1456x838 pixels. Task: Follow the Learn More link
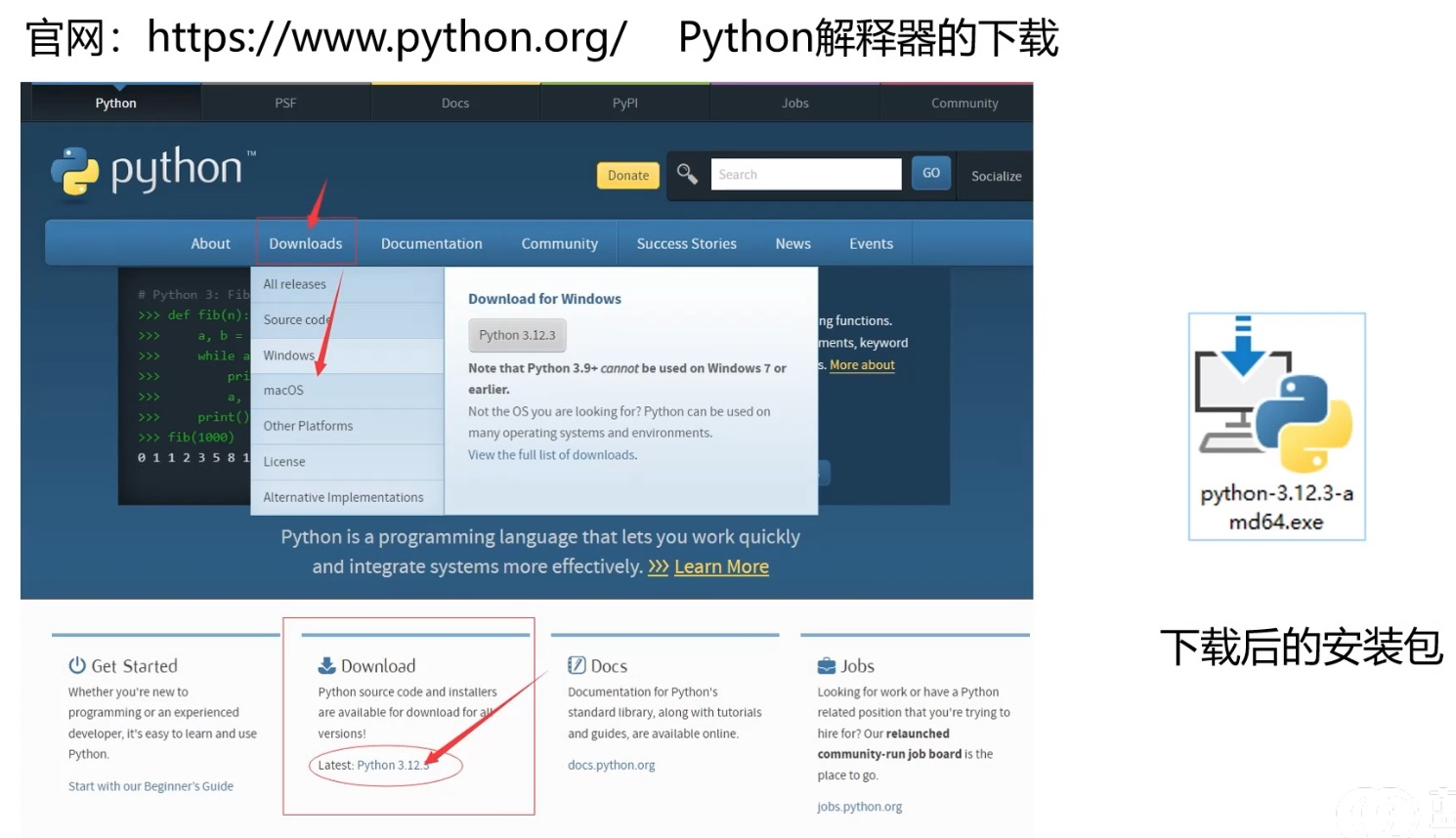point(721,566)
